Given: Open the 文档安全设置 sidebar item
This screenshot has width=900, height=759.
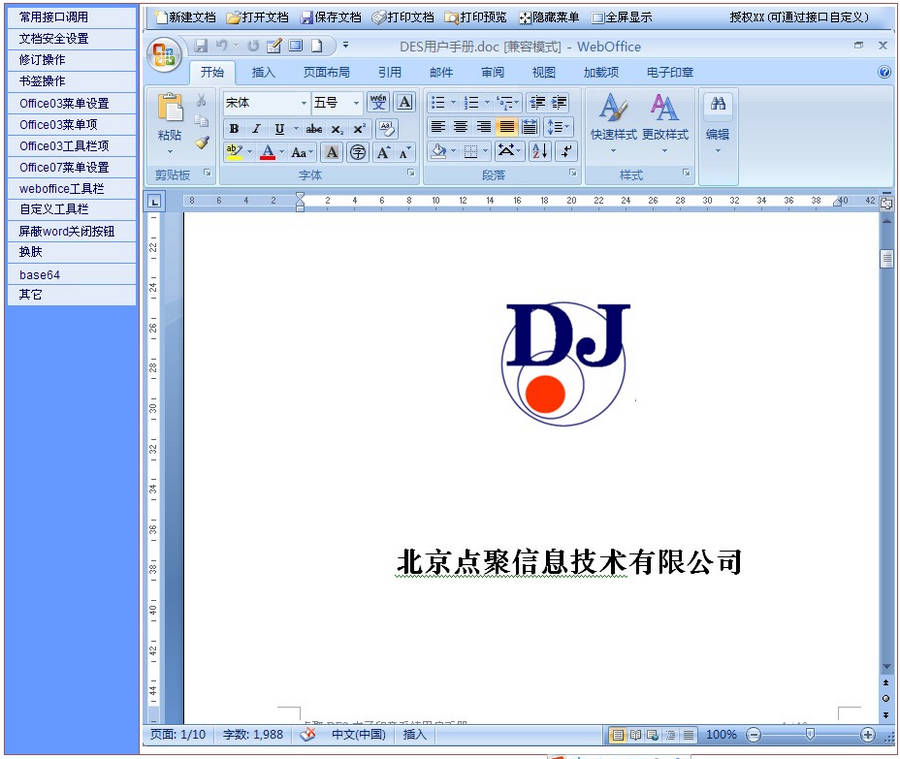Looking at the screenshot, I should point(71,38).
